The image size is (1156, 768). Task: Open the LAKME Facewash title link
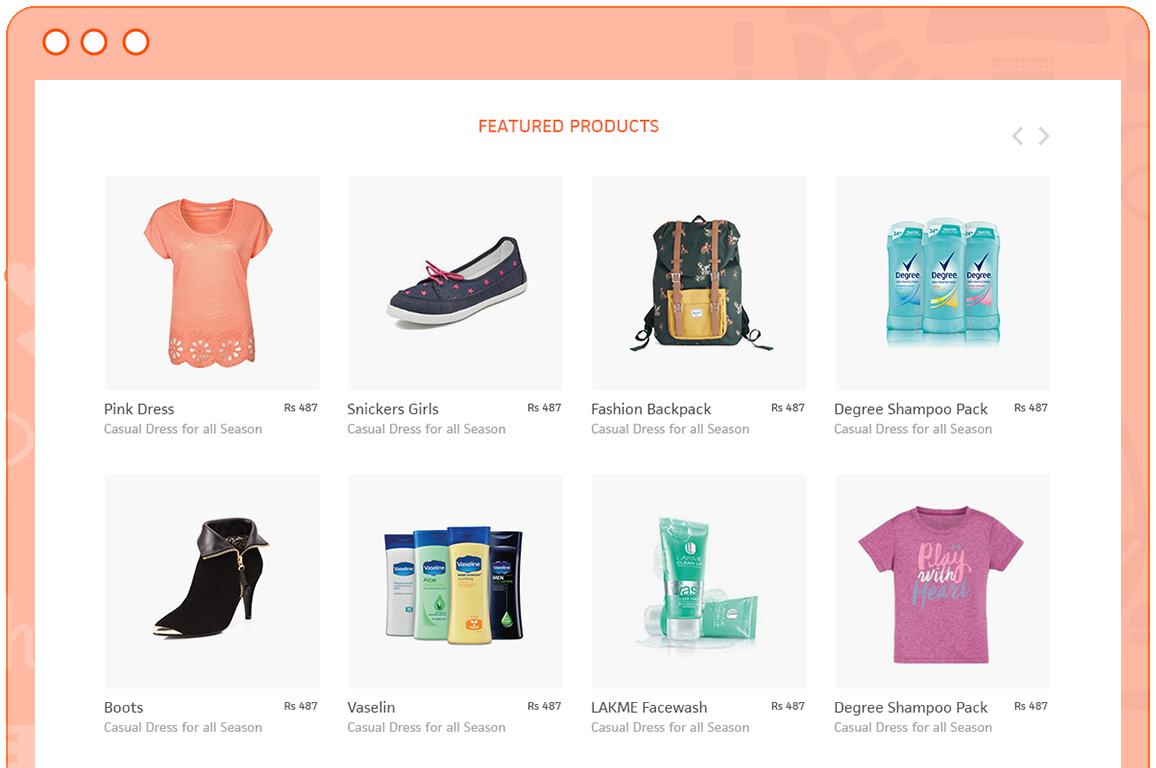pyautogui.click(x=649, y=708)
